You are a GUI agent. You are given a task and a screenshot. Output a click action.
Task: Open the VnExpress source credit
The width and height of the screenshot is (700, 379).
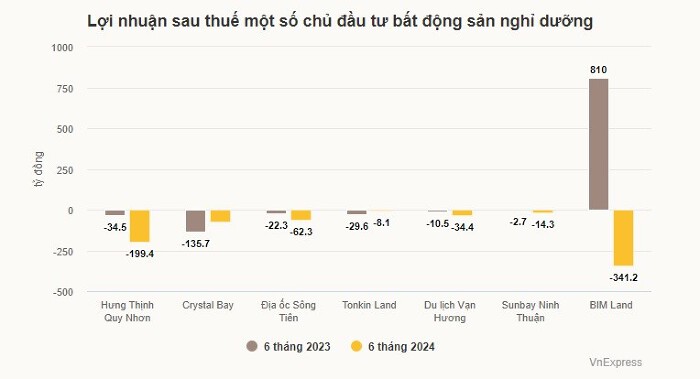[x=615, y=362]
